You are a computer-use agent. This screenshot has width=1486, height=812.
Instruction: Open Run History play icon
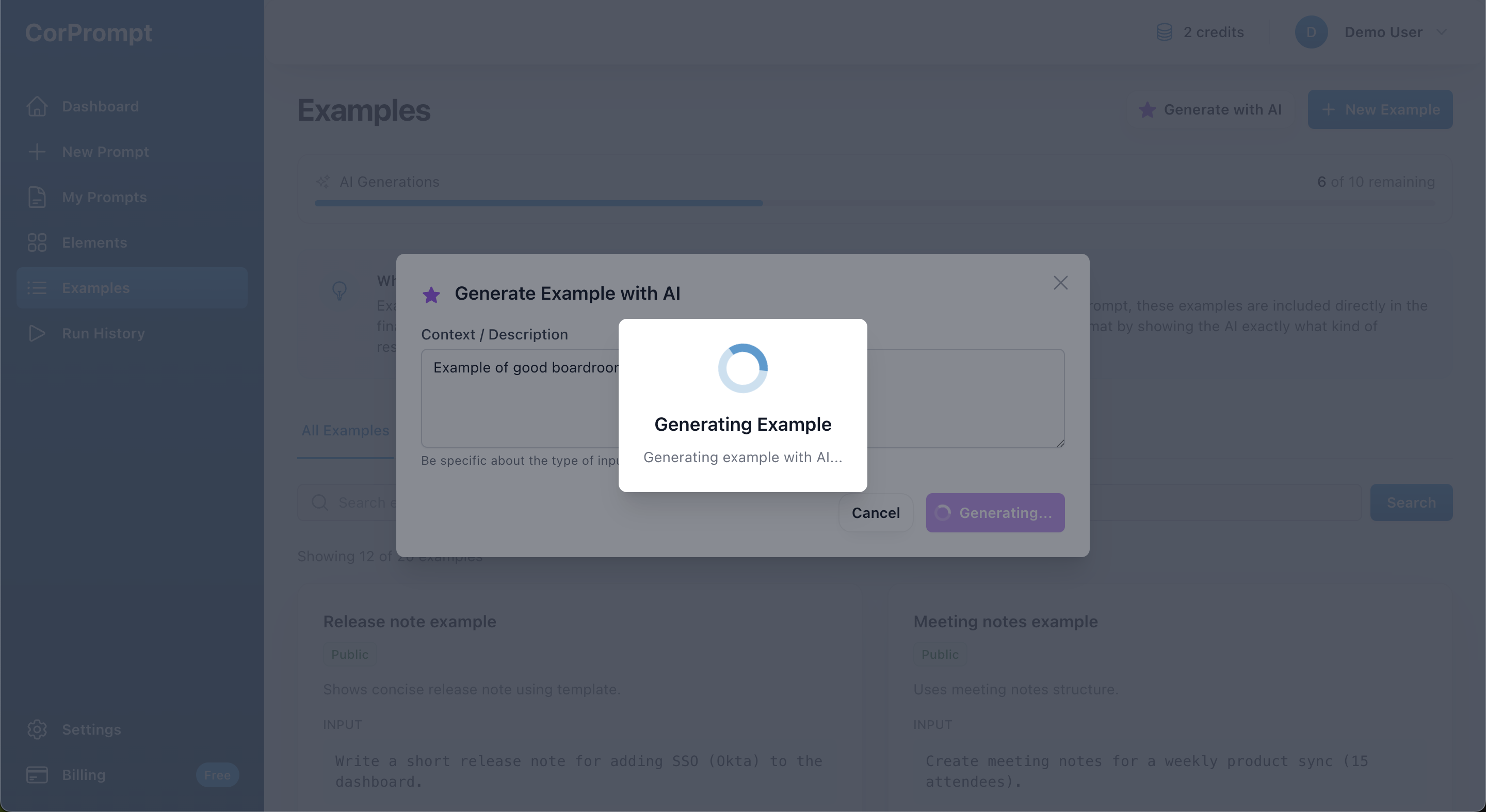click(37, 333)
